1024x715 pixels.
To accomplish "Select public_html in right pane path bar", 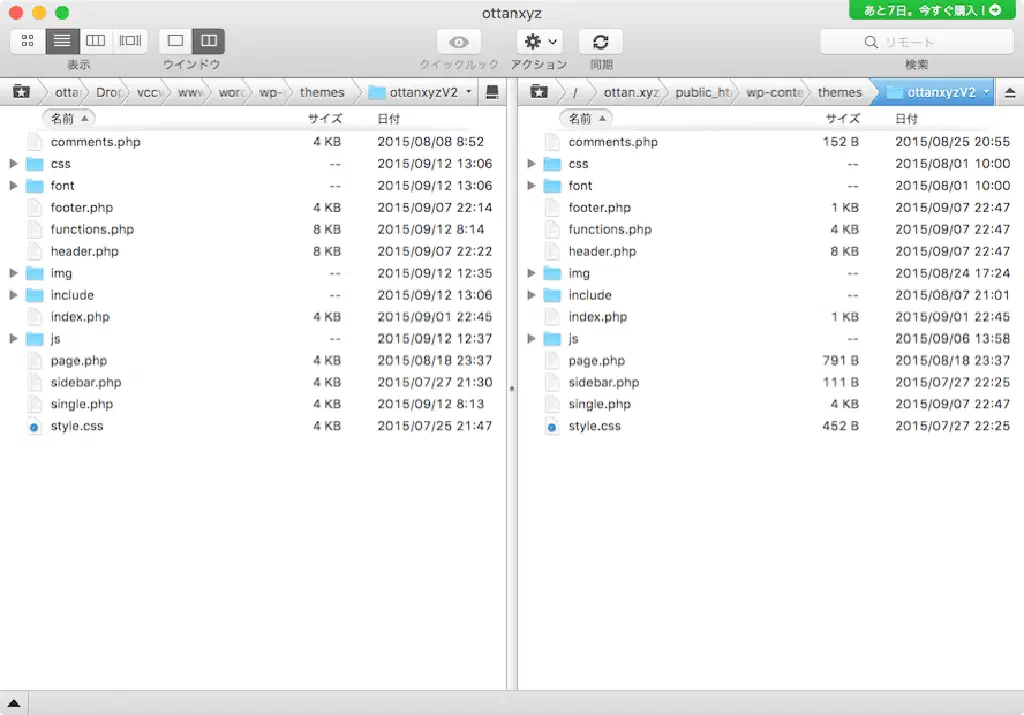I will pos(703,92).
